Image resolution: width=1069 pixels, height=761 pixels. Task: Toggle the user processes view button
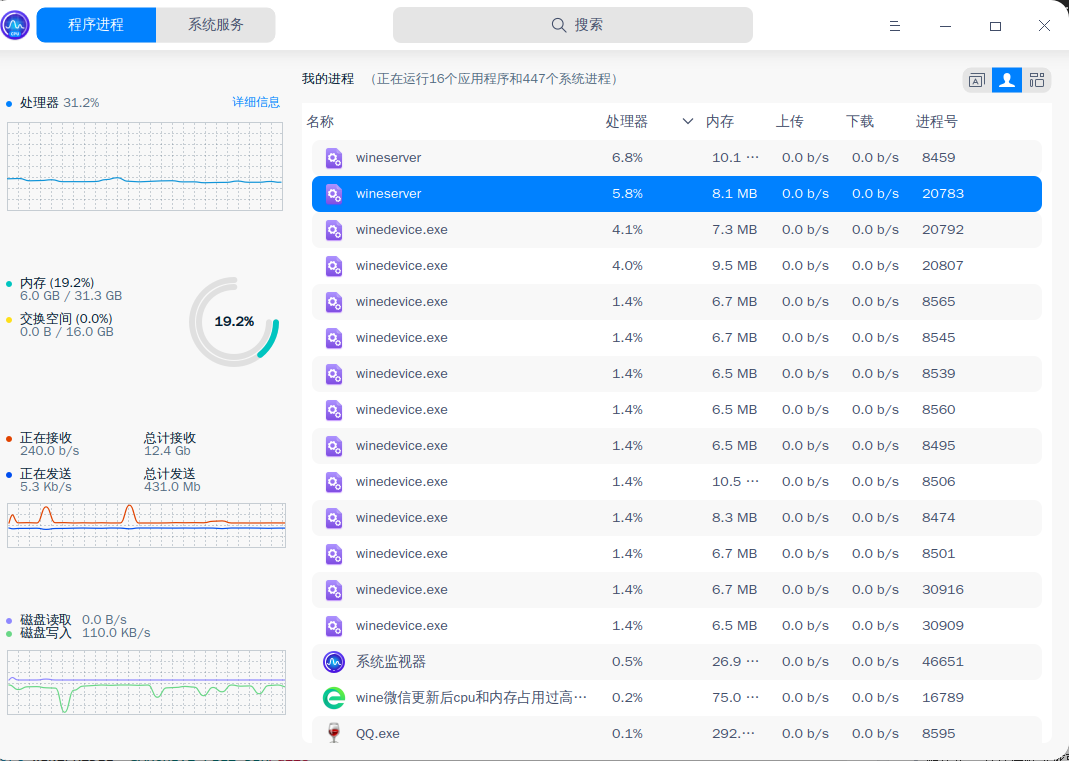pyautogui.click(x=1006, y=80)
